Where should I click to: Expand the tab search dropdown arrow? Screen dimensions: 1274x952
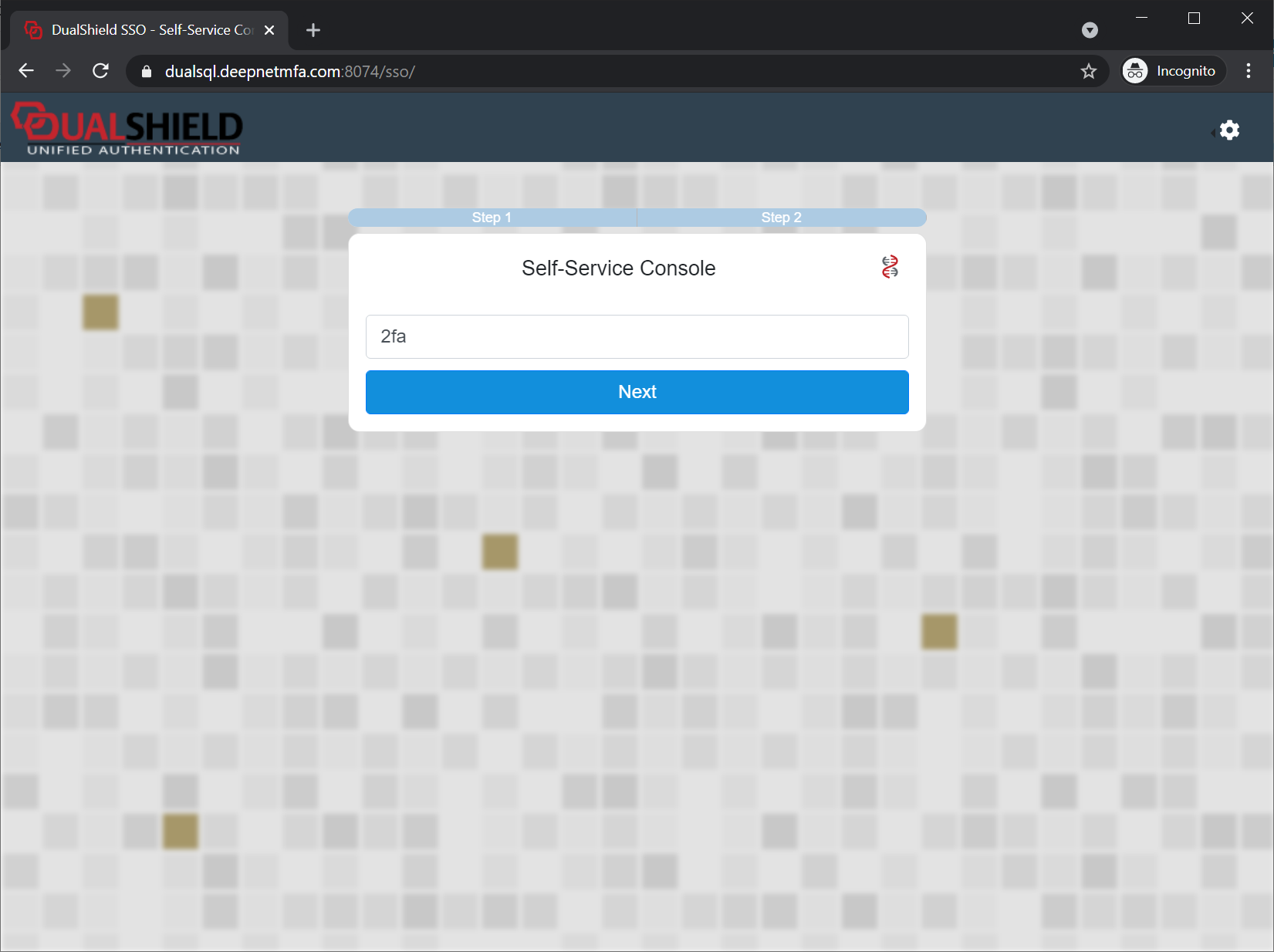click(1090, 30)
